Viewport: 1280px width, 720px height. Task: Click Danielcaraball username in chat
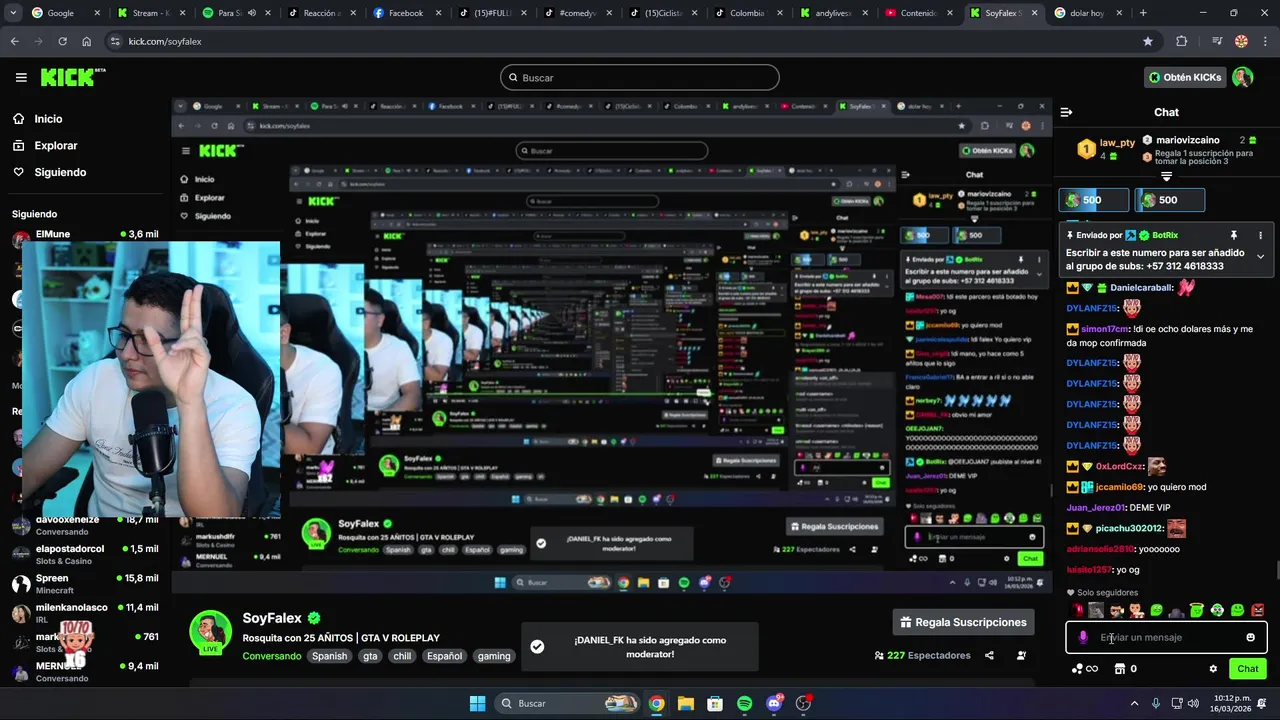(x=1142, y=287)
